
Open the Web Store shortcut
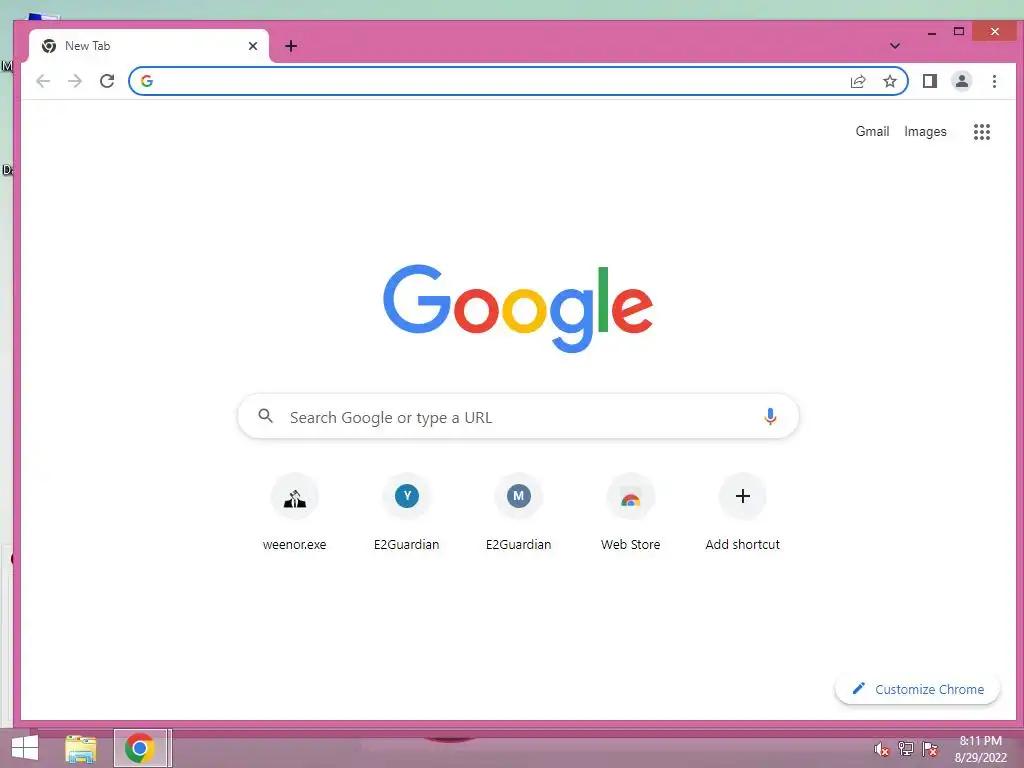tap(630, 513)
